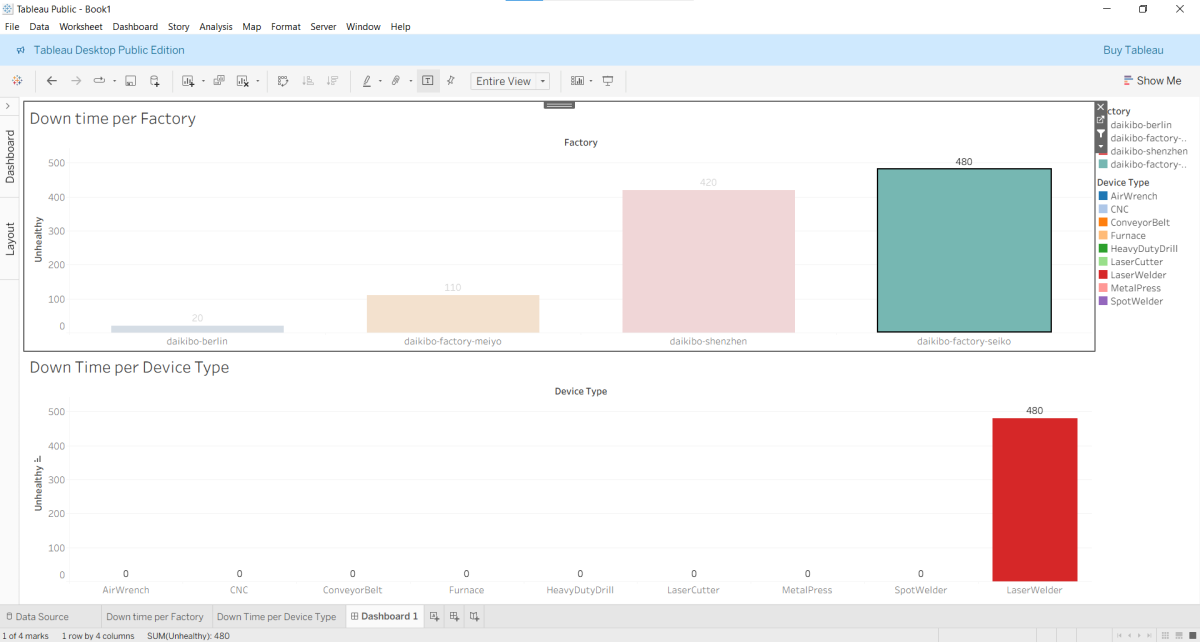Viewport: 1200px width, 642px height.
Task: Click the New Data Source icon
Action: (x=155, y=81)
